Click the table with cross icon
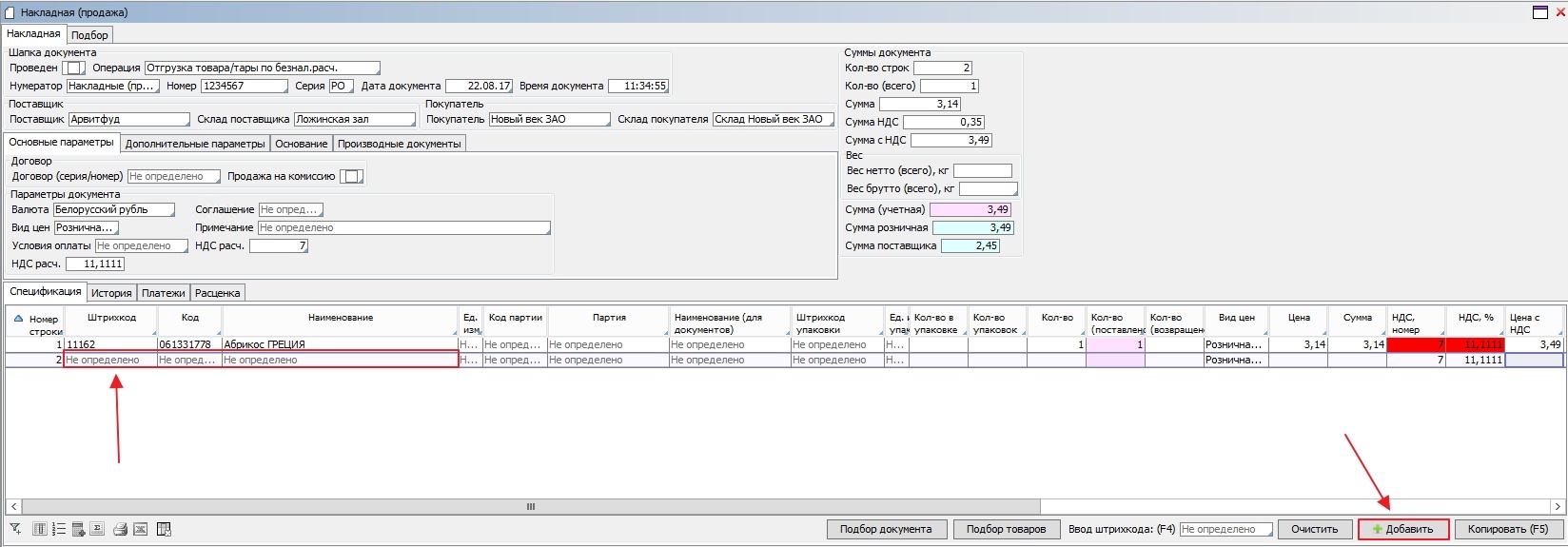Screen dimensions: 1568x547 coord(164,529)
